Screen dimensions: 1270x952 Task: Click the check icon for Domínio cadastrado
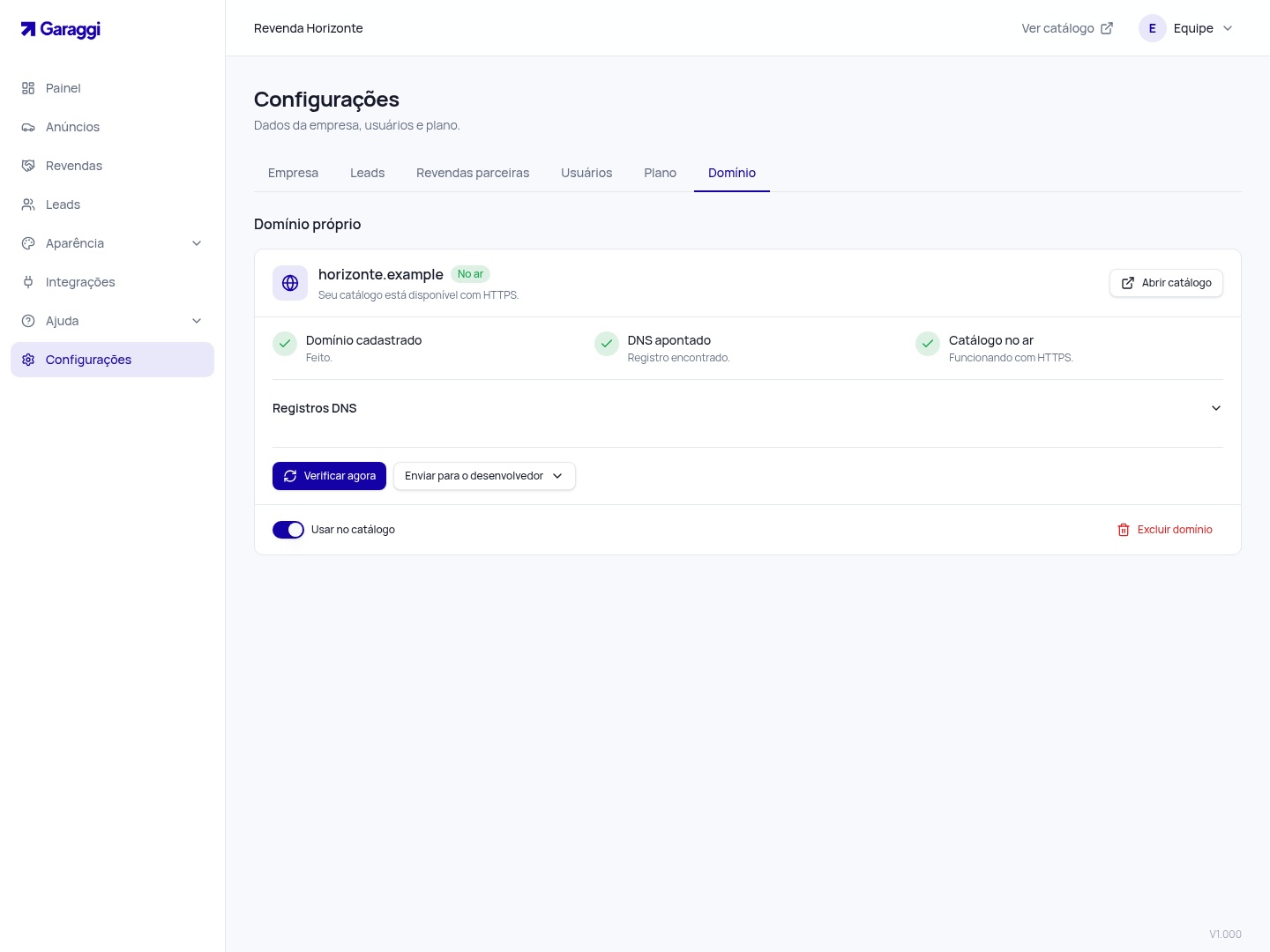(285, 344)
